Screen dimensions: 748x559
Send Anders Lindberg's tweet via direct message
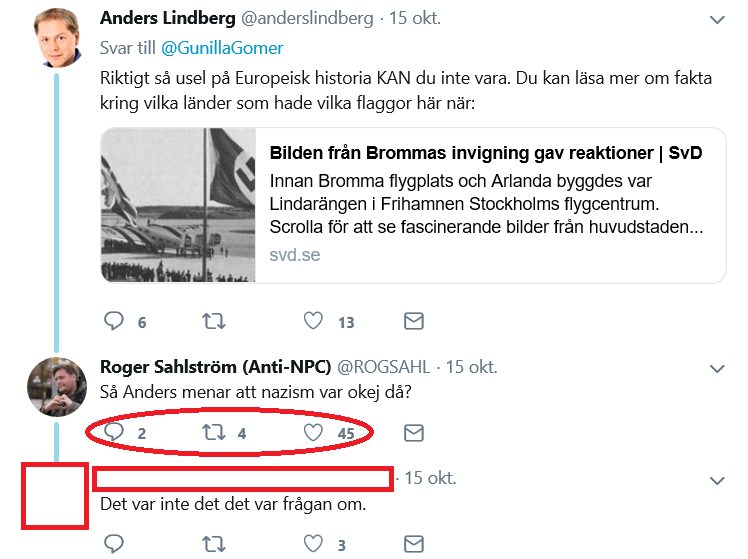pos(413,321)
